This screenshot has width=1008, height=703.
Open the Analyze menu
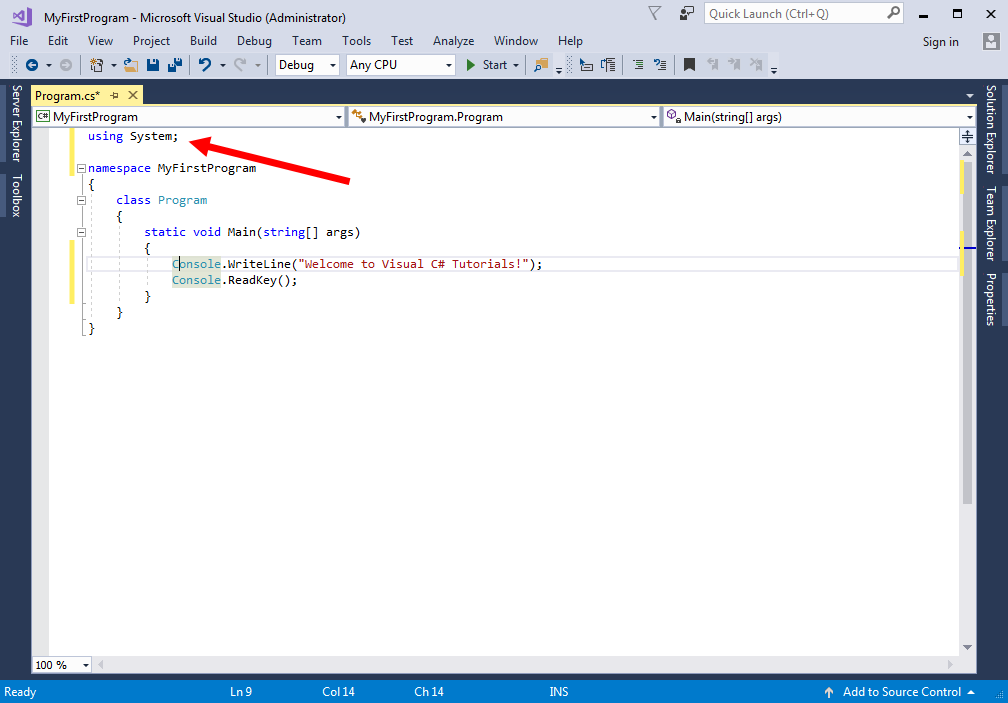[453, 41]
